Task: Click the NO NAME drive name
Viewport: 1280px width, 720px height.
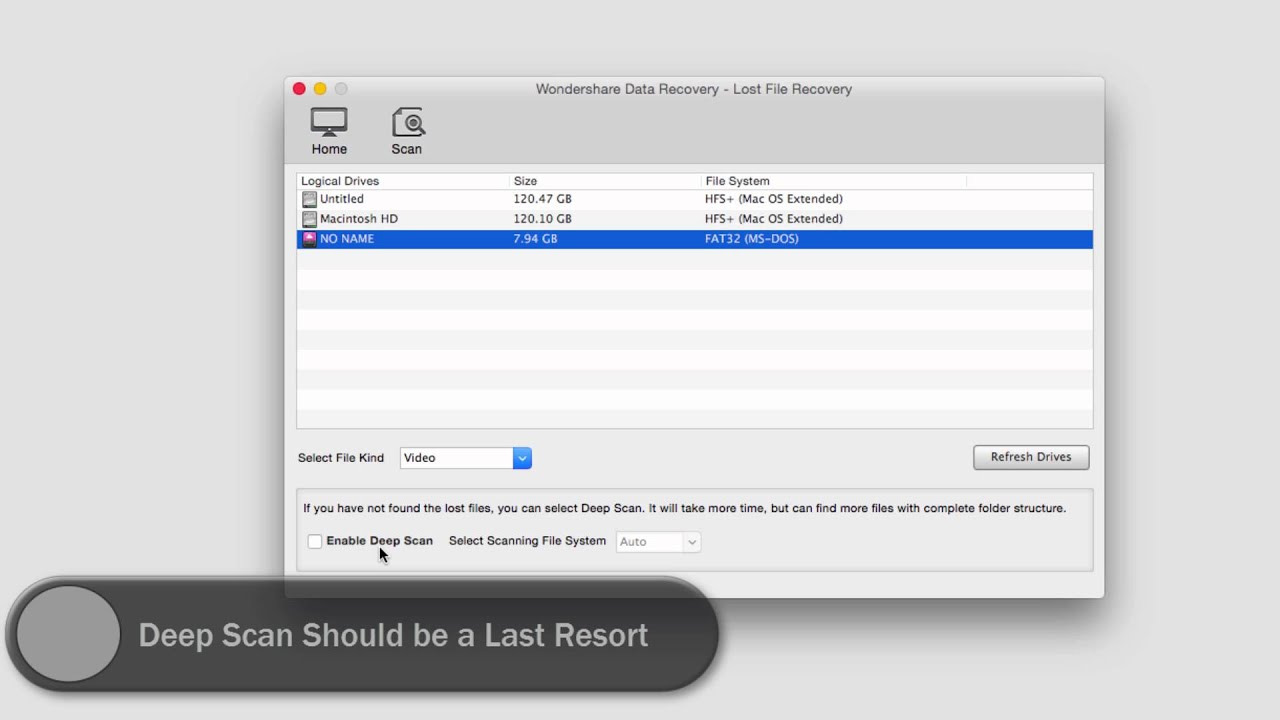Action: (x=347, y=239)
